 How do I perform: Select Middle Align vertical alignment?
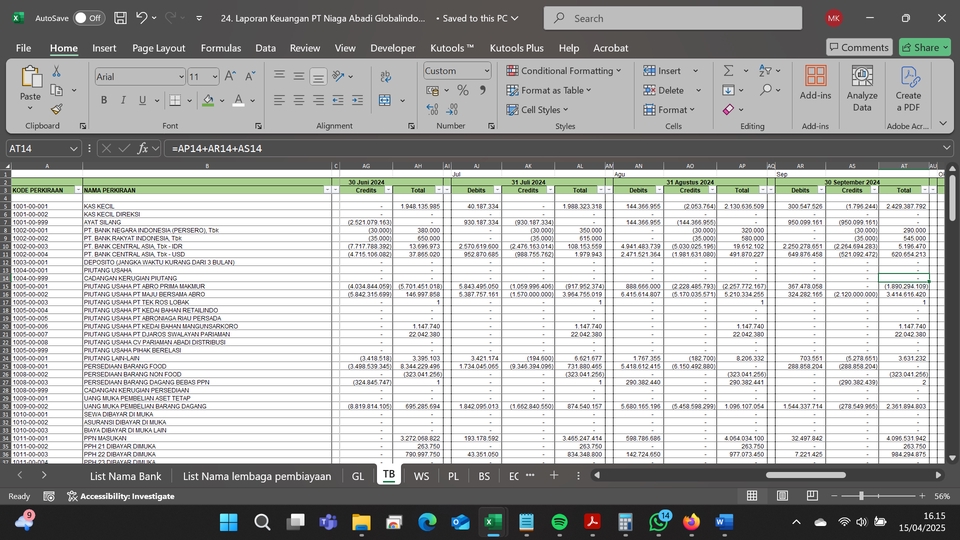[299, 76]
